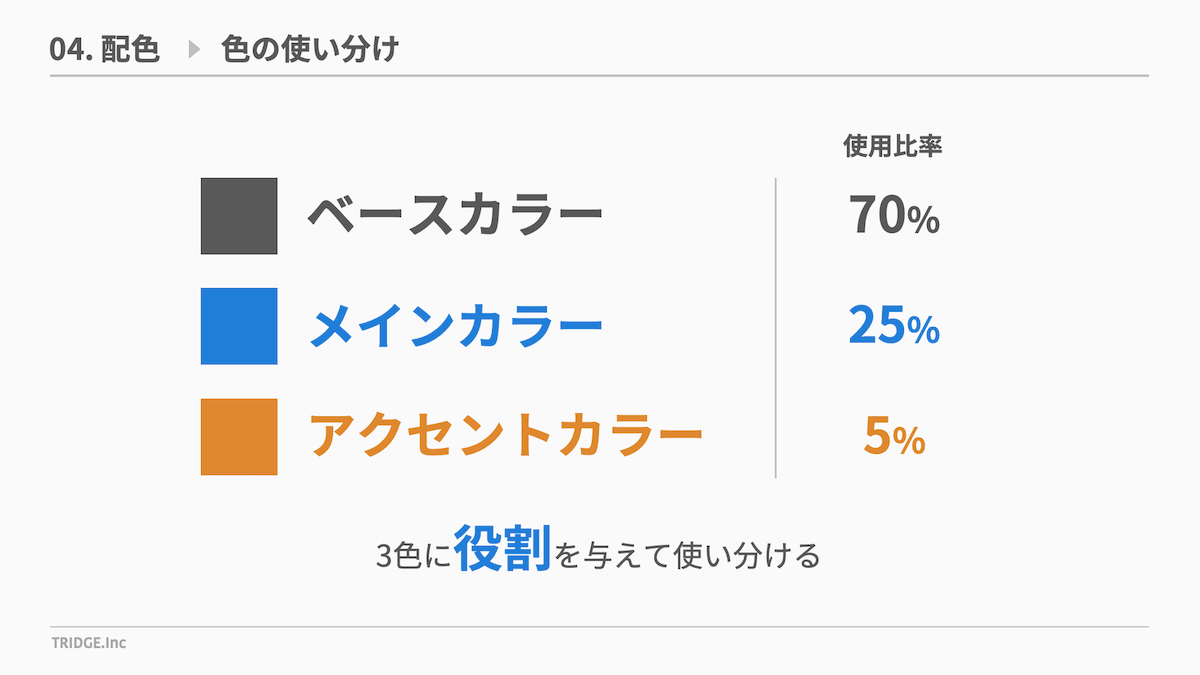Click the horizontal line under the header
Image resolution: width=1200 pixels, height=675 pixels.
pos(599,76)
